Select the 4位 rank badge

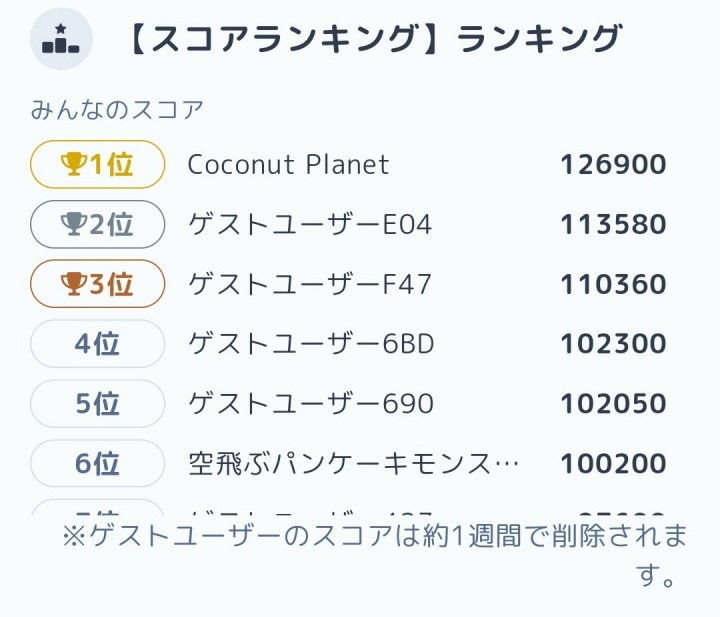coord(97,343)
